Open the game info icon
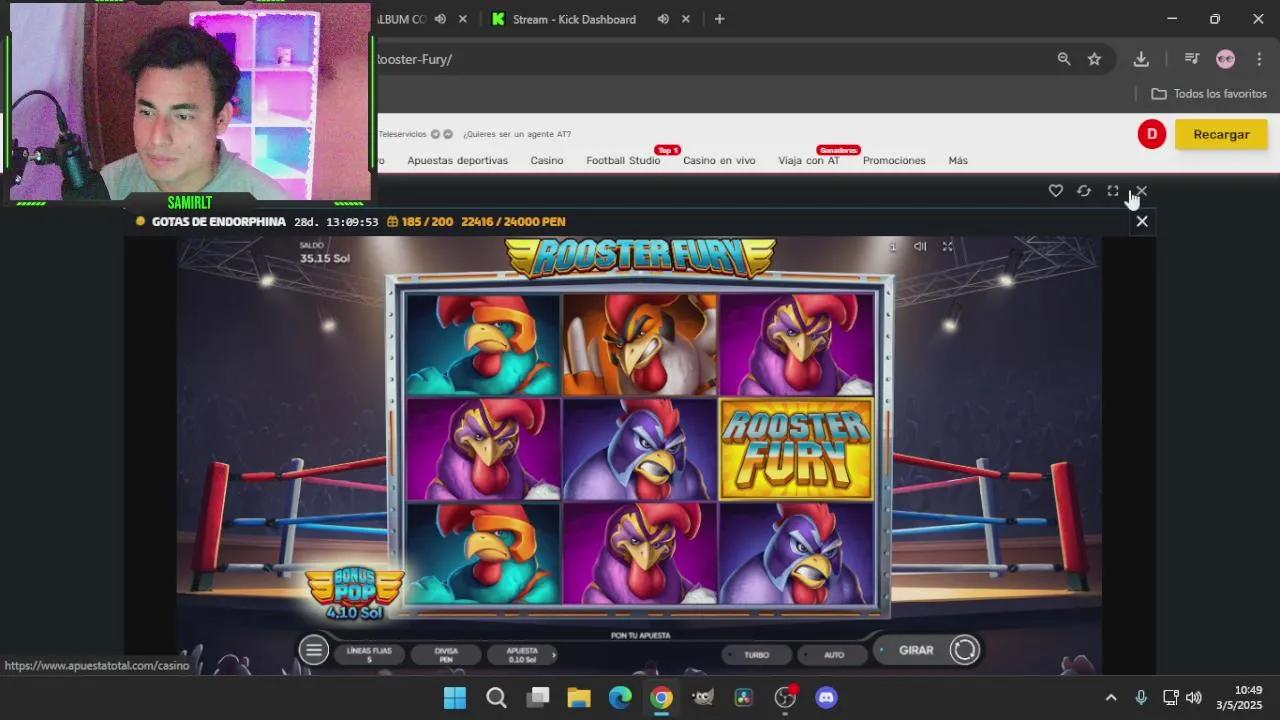This screenshot has width=1280, height=720. [x=893, y=246]
